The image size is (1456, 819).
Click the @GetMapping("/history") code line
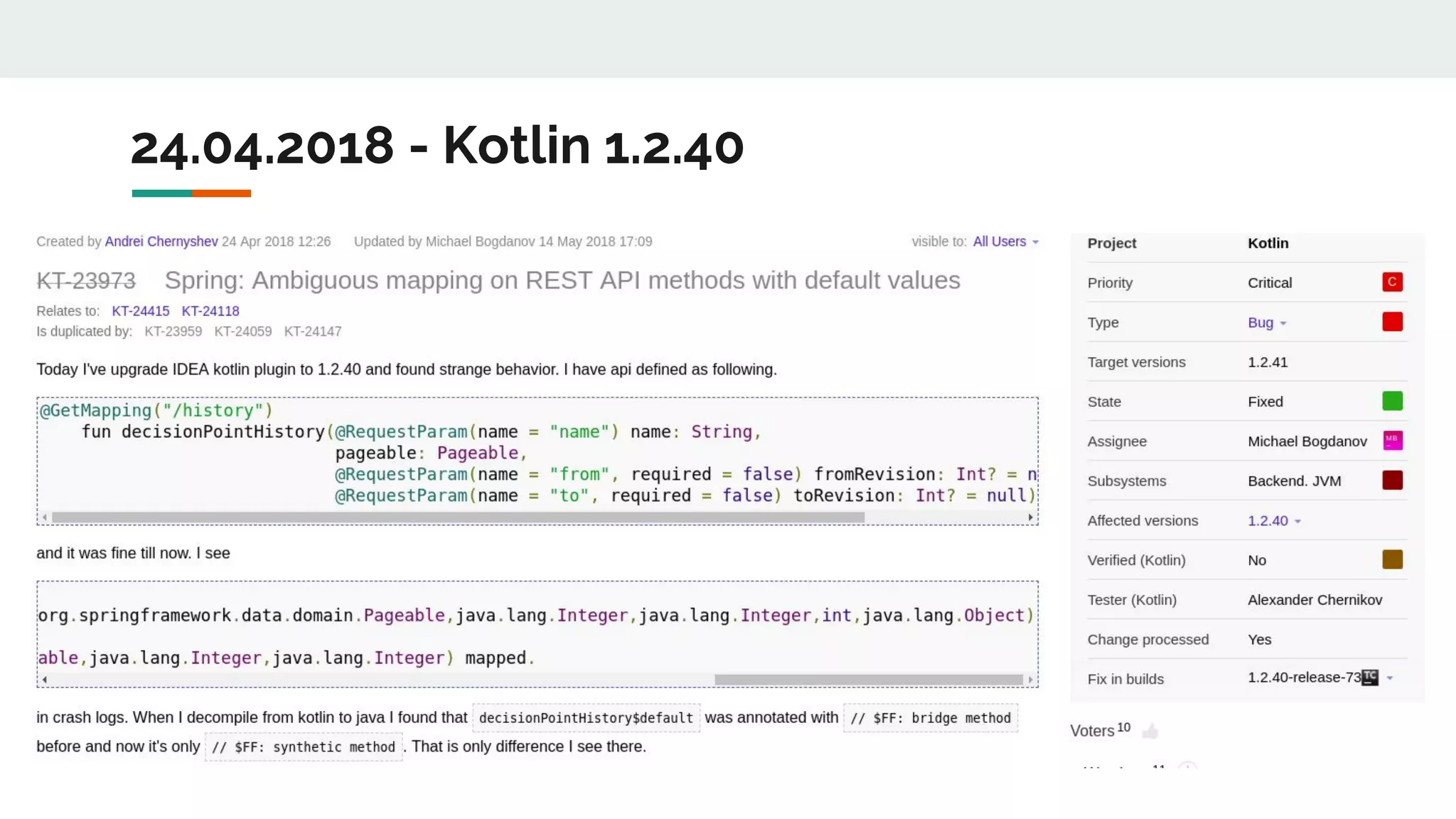click(156, 411)
